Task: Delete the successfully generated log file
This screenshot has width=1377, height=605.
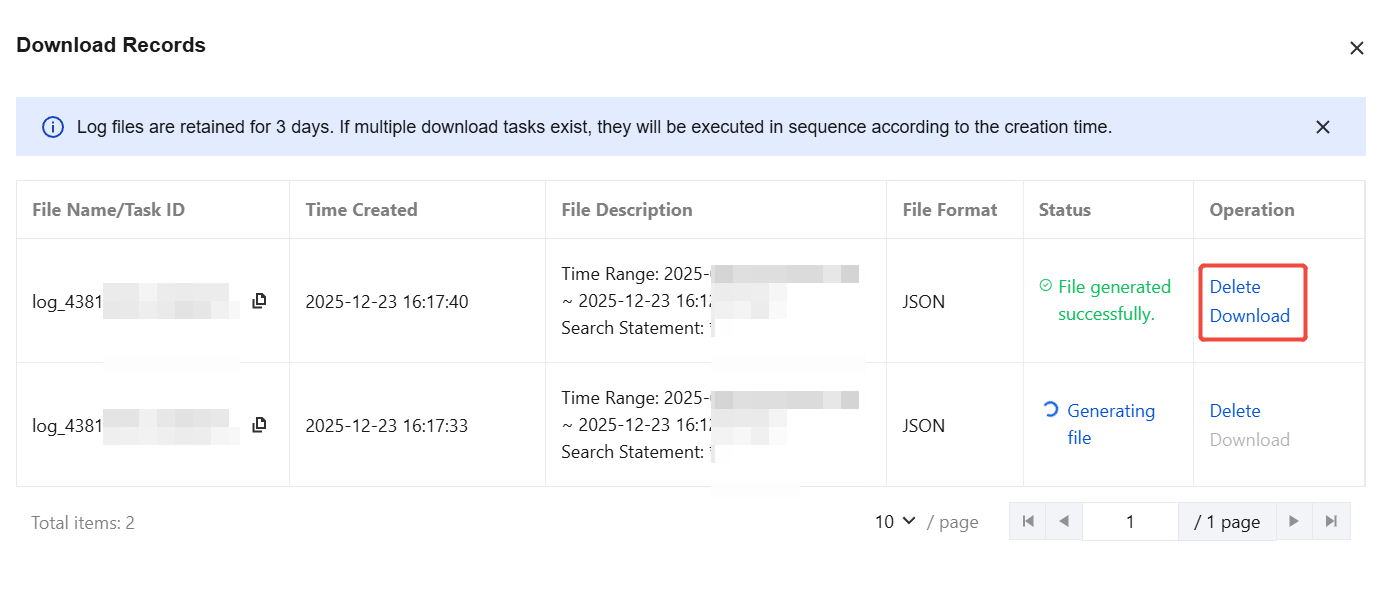Action: pyautogui.click(x=1235, y=287)
